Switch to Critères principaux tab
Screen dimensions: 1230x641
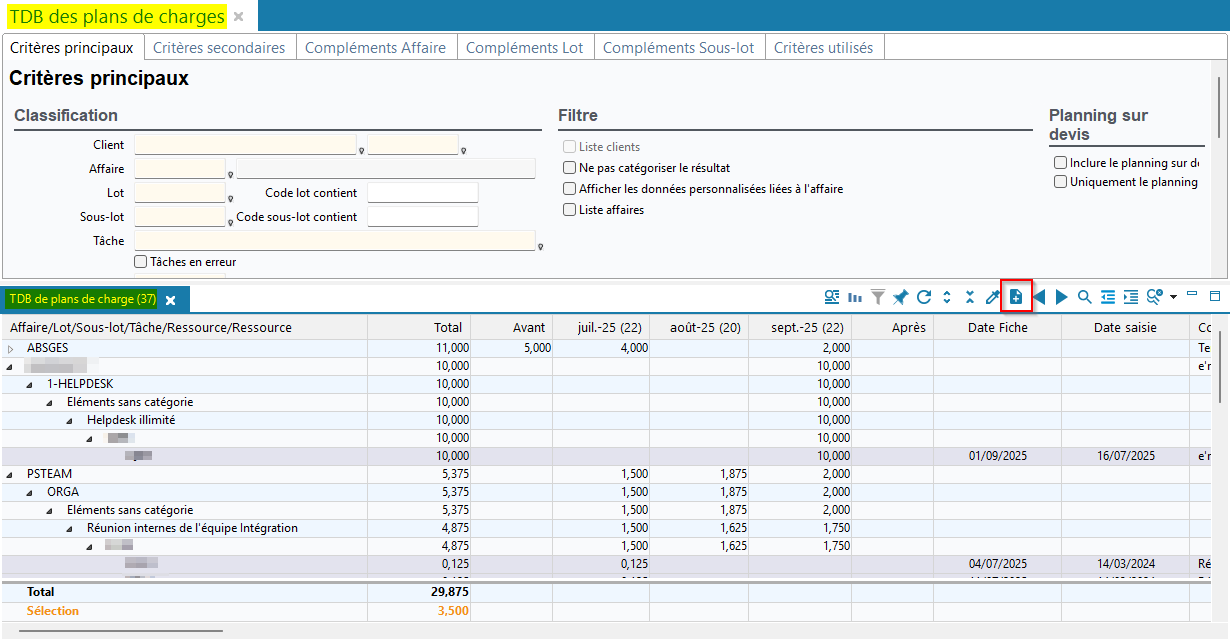click(x=72, y=47)
